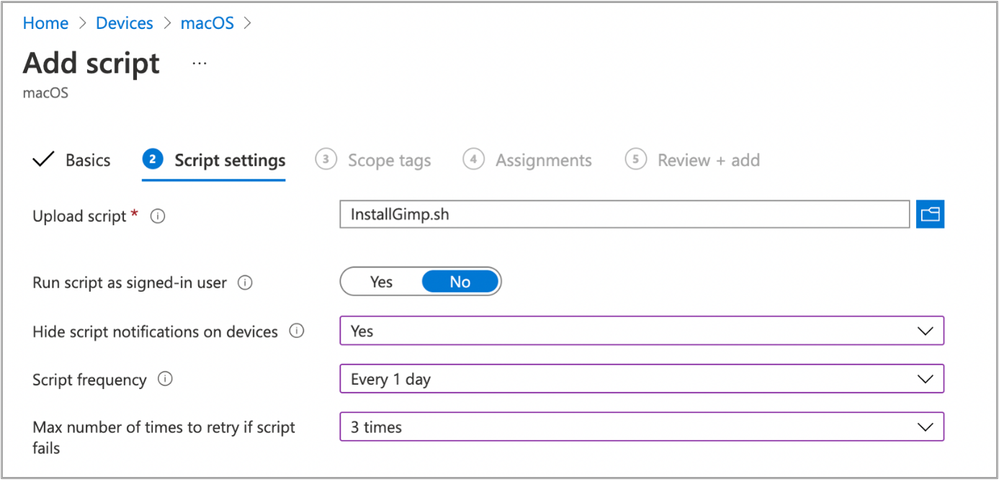This screenshot has height=480, width=999.
Task: Open the Review + add tab
Action: pyautogui.click(x=708, y=160)
